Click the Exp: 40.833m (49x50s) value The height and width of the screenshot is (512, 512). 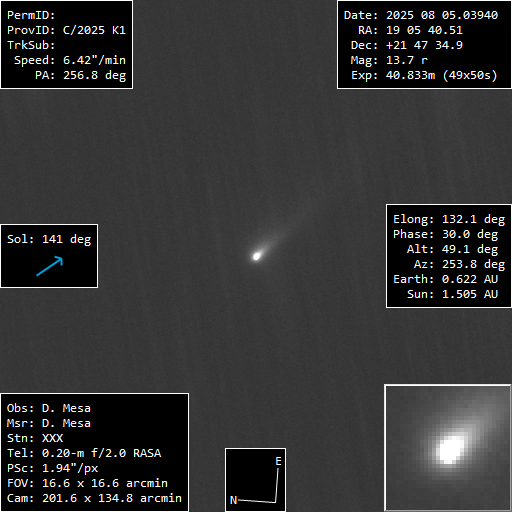424,75
